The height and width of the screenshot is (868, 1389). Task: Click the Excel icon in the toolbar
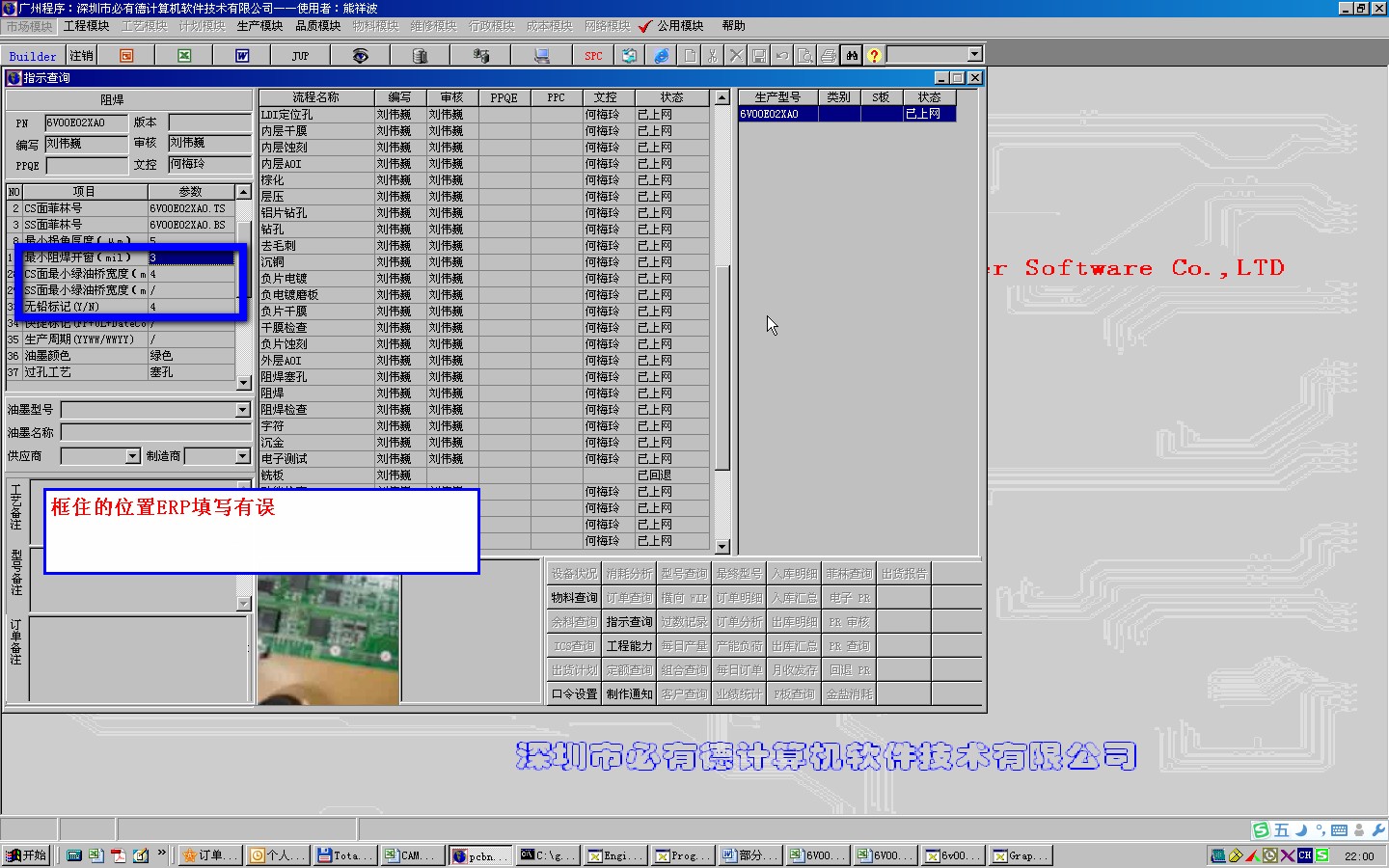click(x=184, y=56)
